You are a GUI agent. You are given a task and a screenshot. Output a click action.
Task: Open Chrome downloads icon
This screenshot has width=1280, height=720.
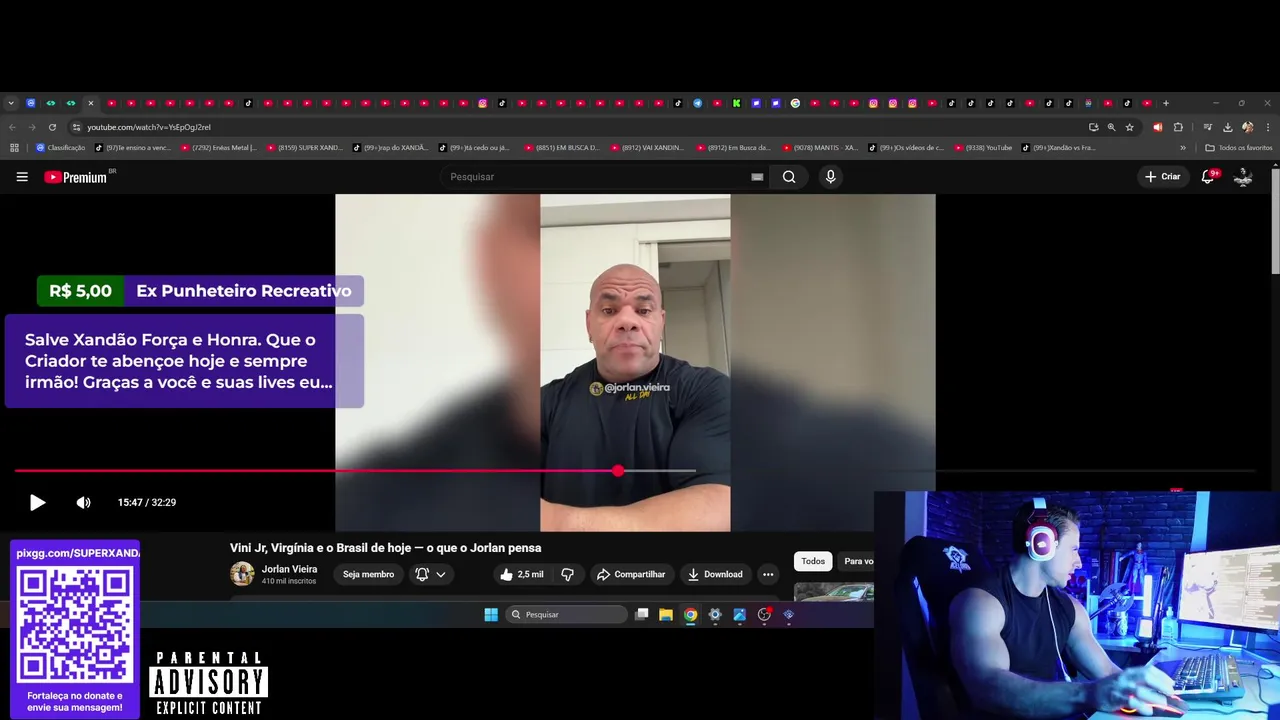(1228, 127)
